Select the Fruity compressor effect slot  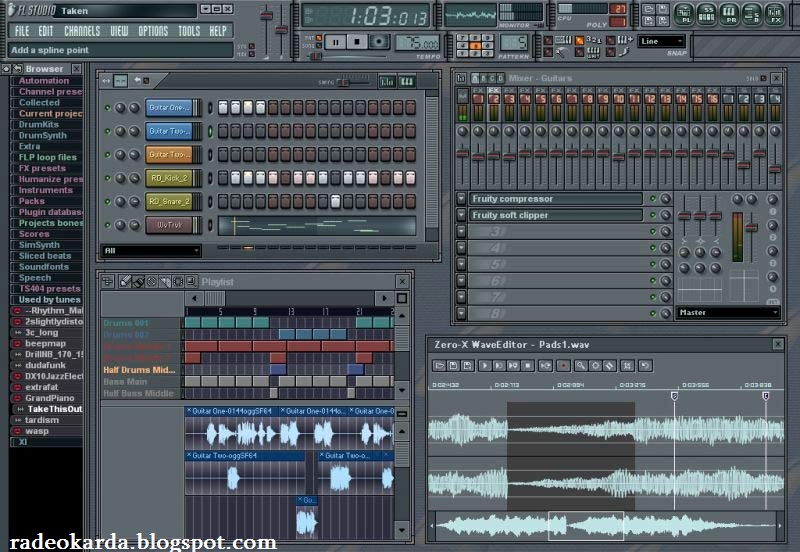tap(555, 199)
